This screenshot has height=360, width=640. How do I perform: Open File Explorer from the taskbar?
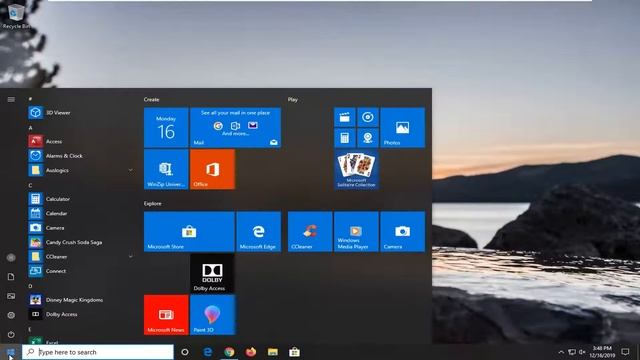[x=273, y=352]
